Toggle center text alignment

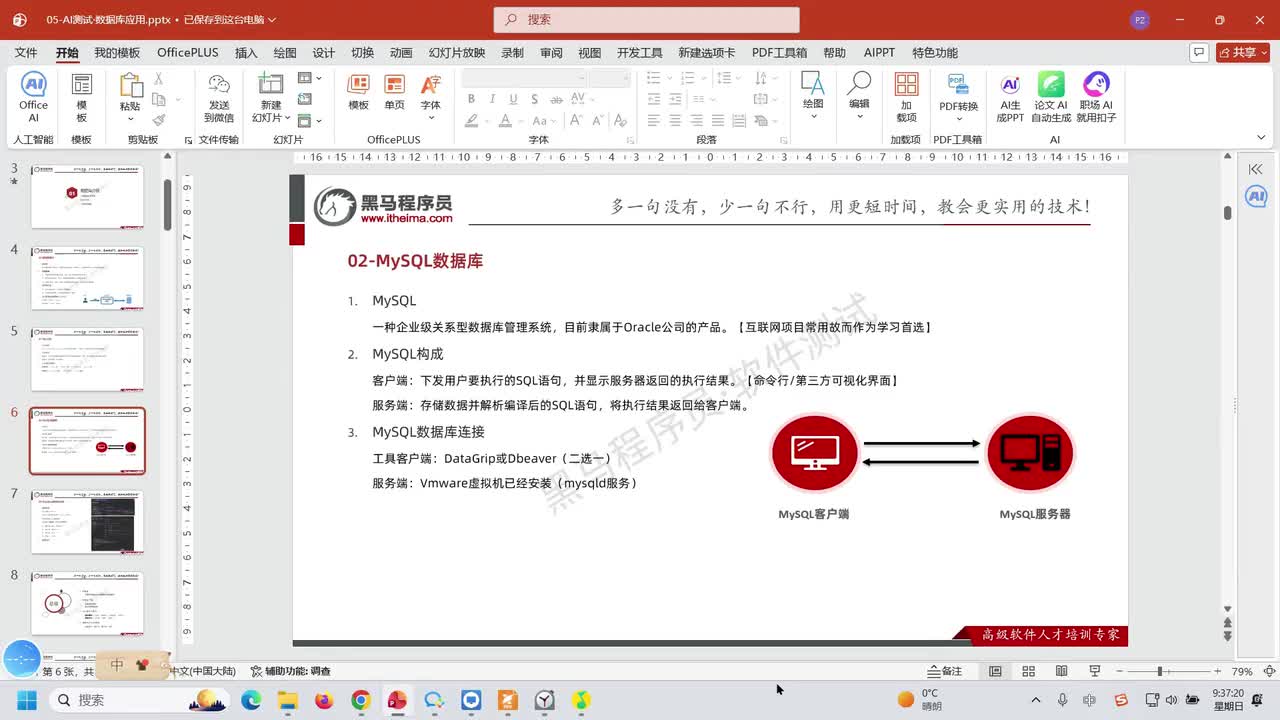click(675, 120)
